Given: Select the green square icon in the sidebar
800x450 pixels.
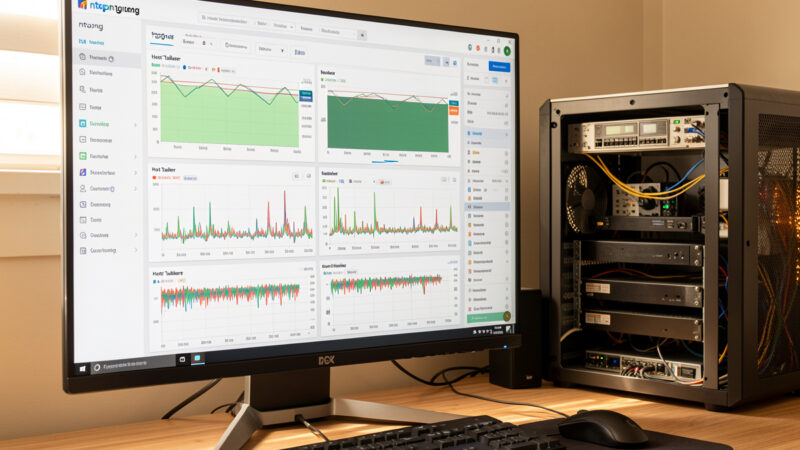Looking at the screenshot, I should coord(83,156).
